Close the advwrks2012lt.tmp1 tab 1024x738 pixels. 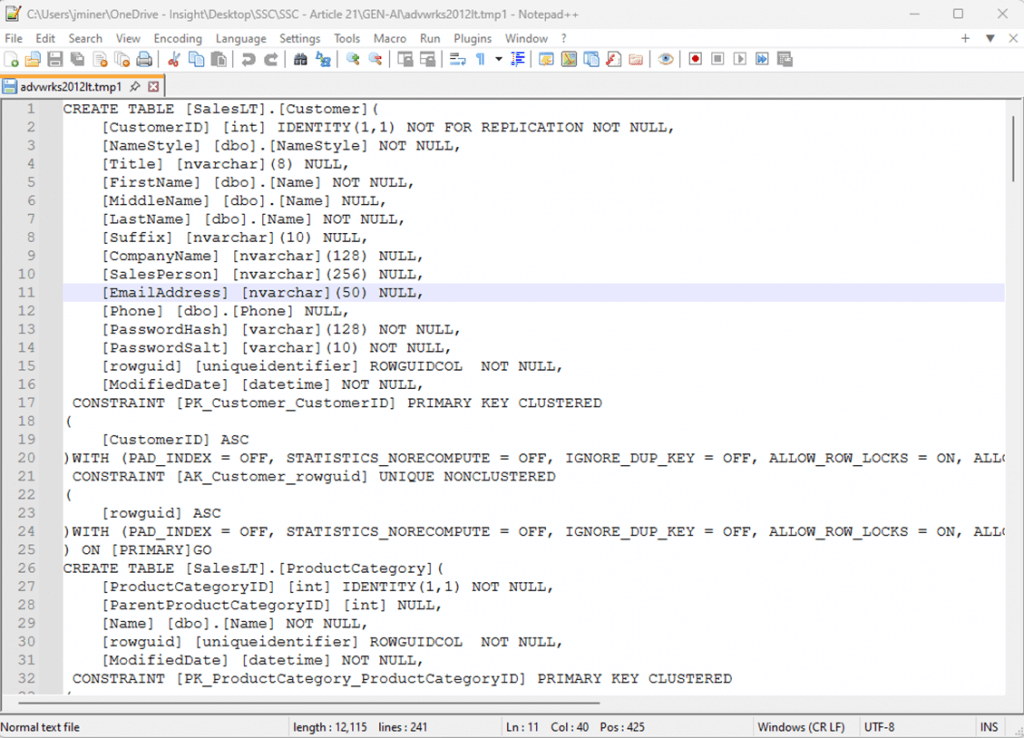[x=153, y=86]
